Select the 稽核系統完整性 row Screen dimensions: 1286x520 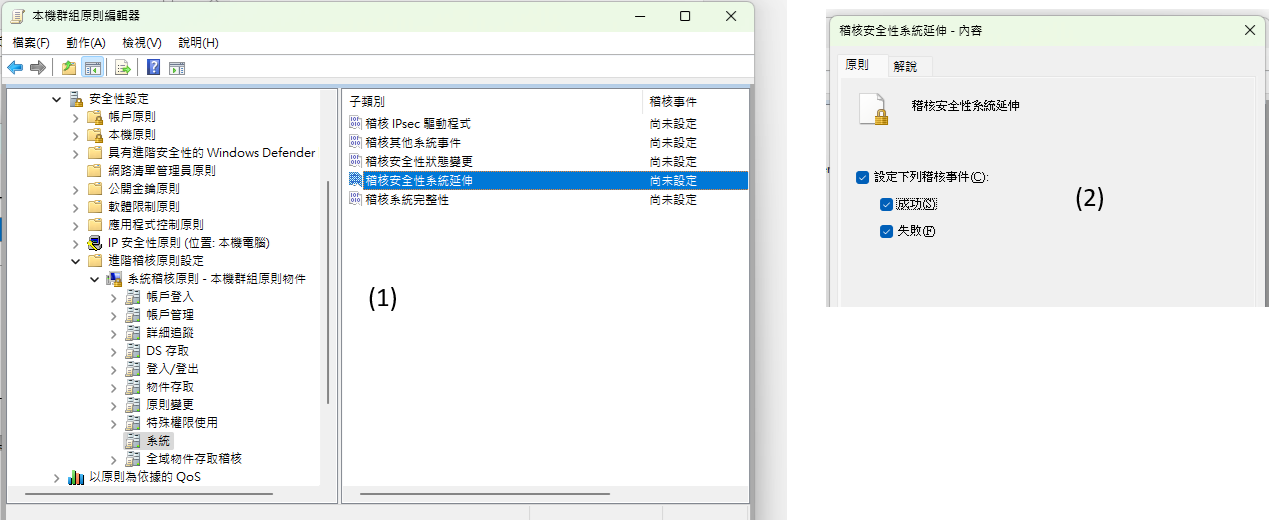point(545,199)
